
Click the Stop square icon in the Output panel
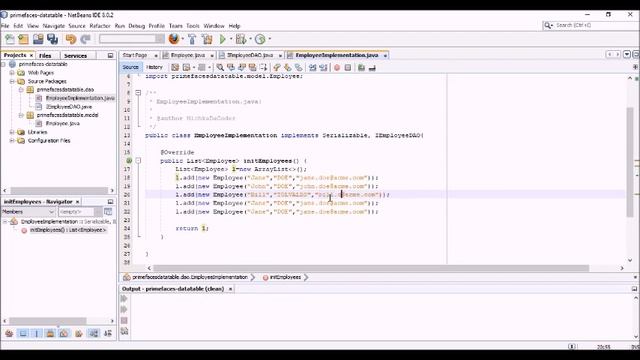coord(124,320)
